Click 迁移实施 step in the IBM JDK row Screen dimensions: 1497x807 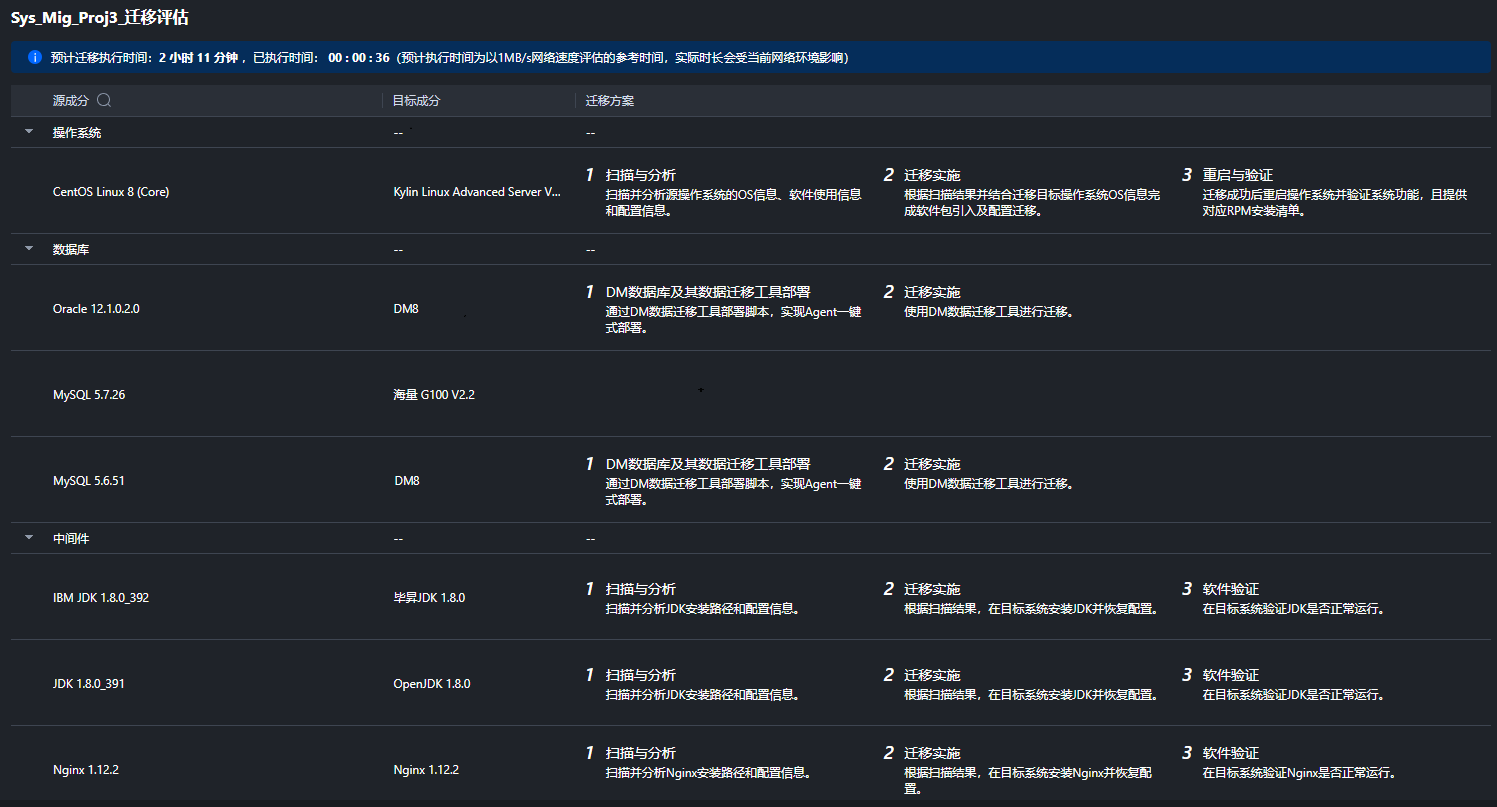tap(932, 589)
